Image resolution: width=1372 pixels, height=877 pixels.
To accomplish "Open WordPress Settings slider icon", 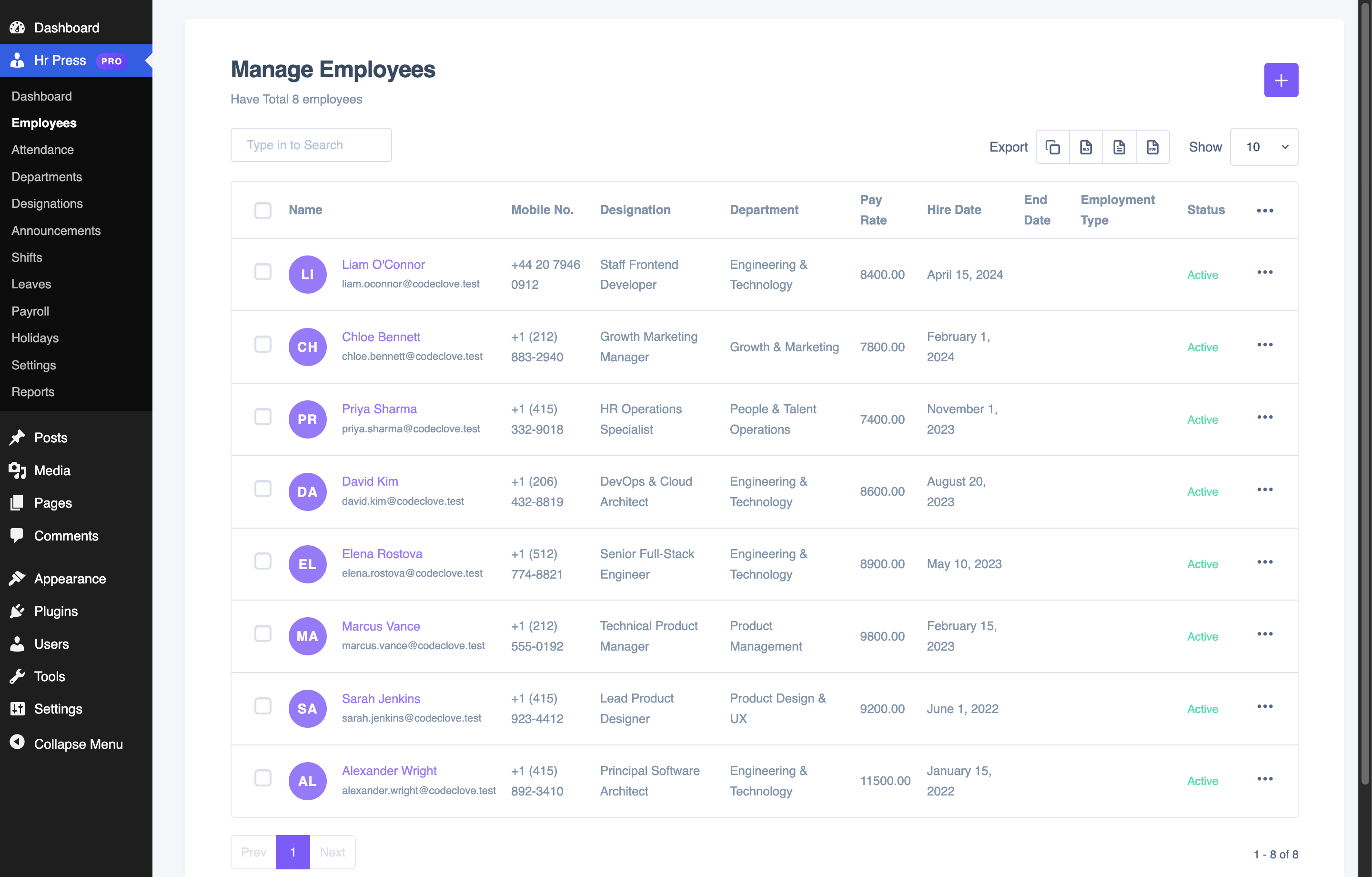I will click(x=17, y=709).
